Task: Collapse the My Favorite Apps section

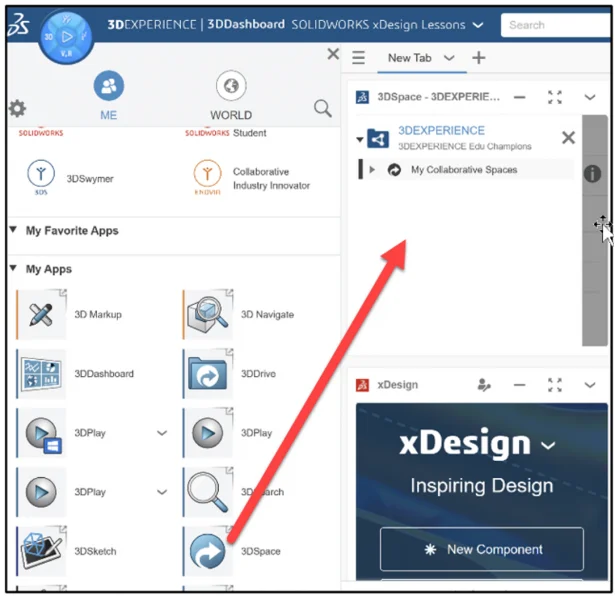Action: pyautogui.click(x=13, y=230)
